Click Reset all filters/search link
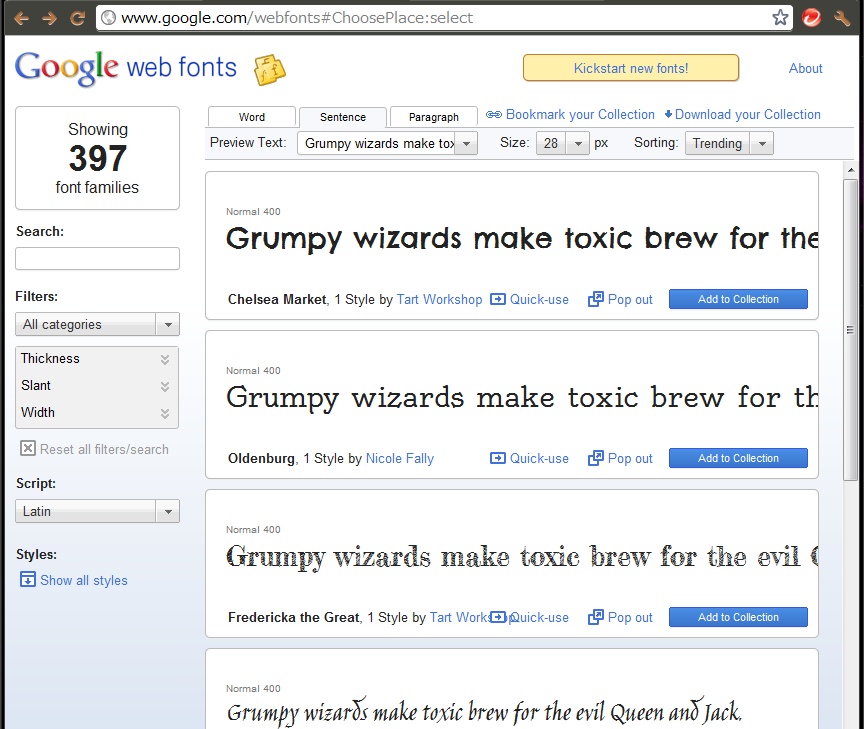The image size is (864, 729). 104,449
